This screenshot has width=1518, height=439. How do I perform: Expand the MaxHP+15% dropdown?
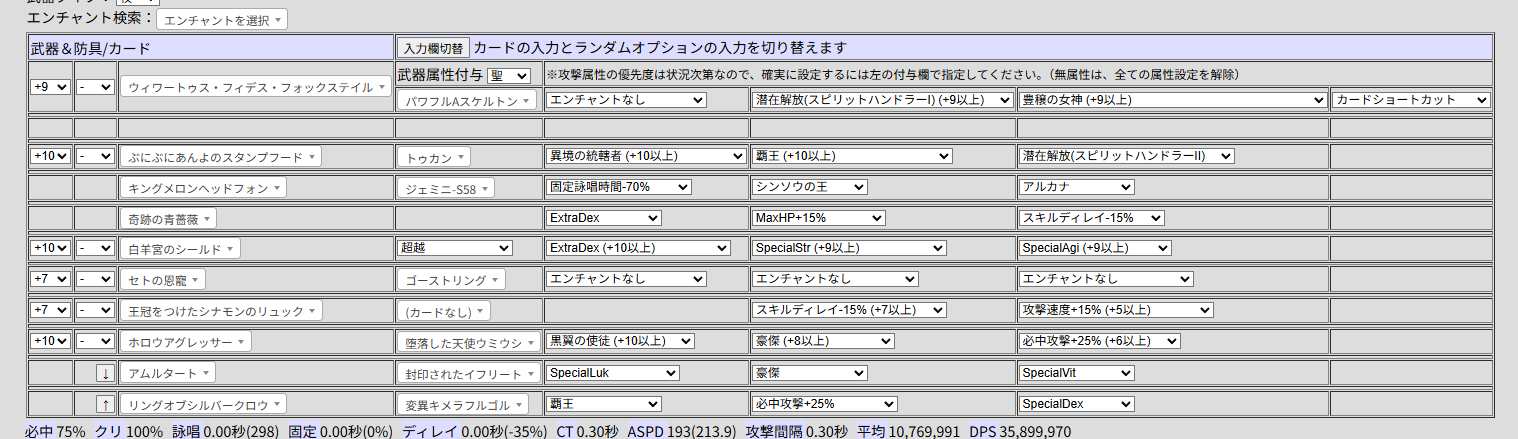point(818,218)
